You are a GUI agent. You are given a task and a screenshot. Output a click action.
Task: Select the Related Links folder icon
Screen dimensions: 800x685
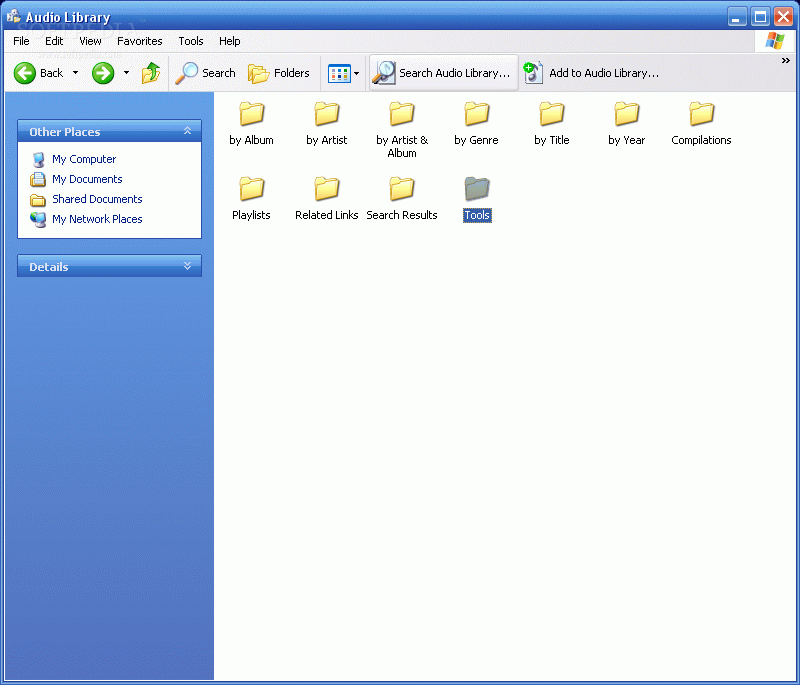coord(327,188)
